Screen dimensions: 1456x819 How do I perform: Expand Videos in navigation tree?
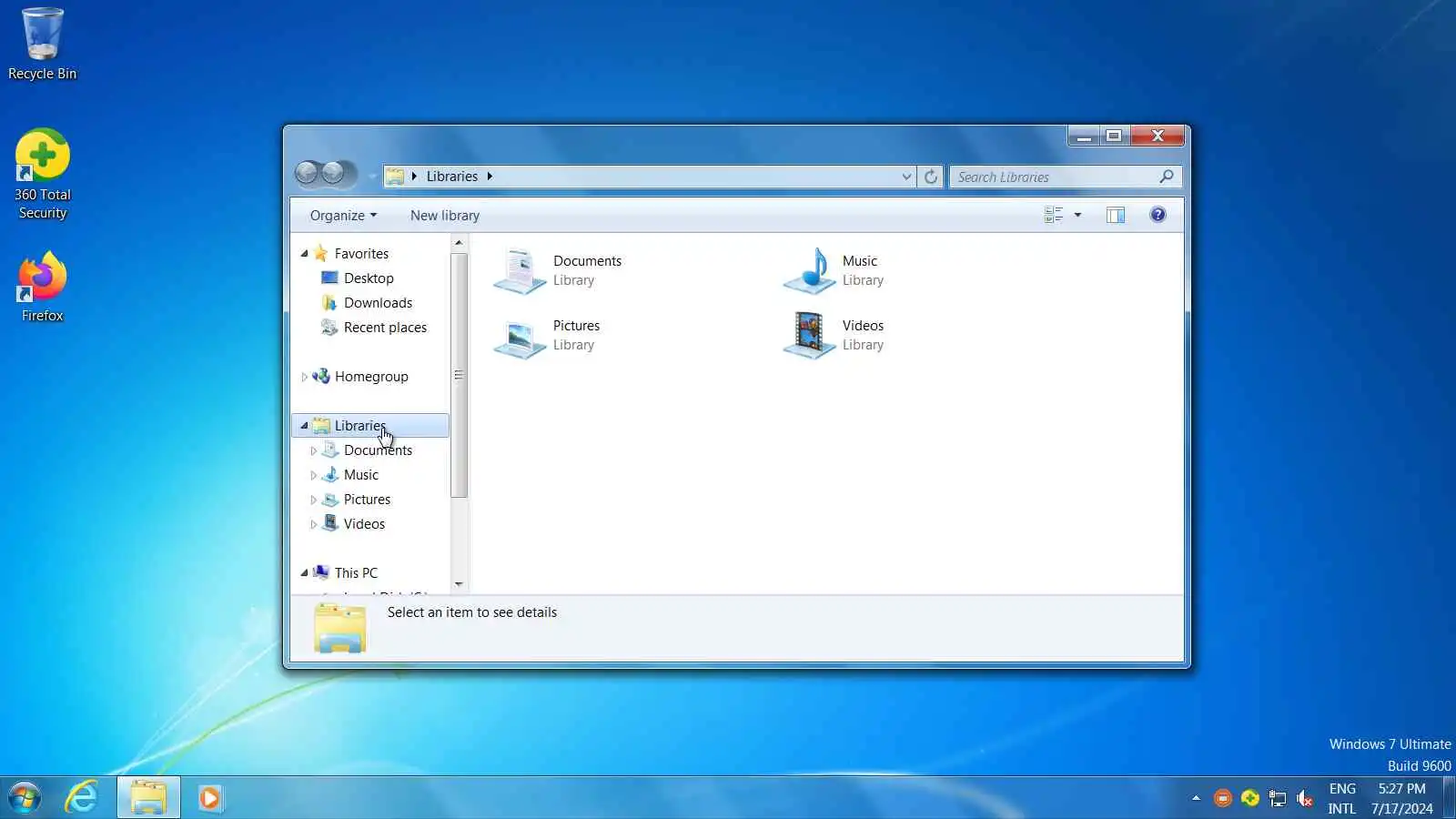point(313,524)
